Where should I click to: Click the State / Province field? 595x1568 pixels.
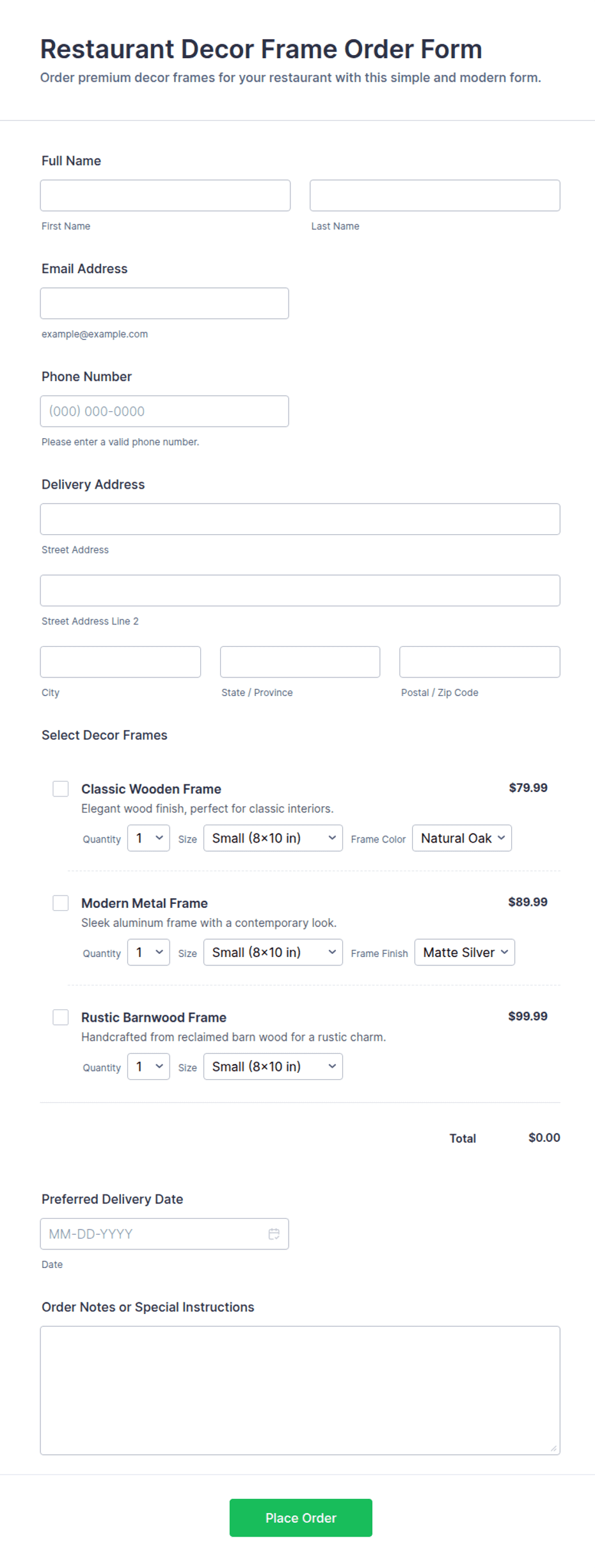[300, 661]
